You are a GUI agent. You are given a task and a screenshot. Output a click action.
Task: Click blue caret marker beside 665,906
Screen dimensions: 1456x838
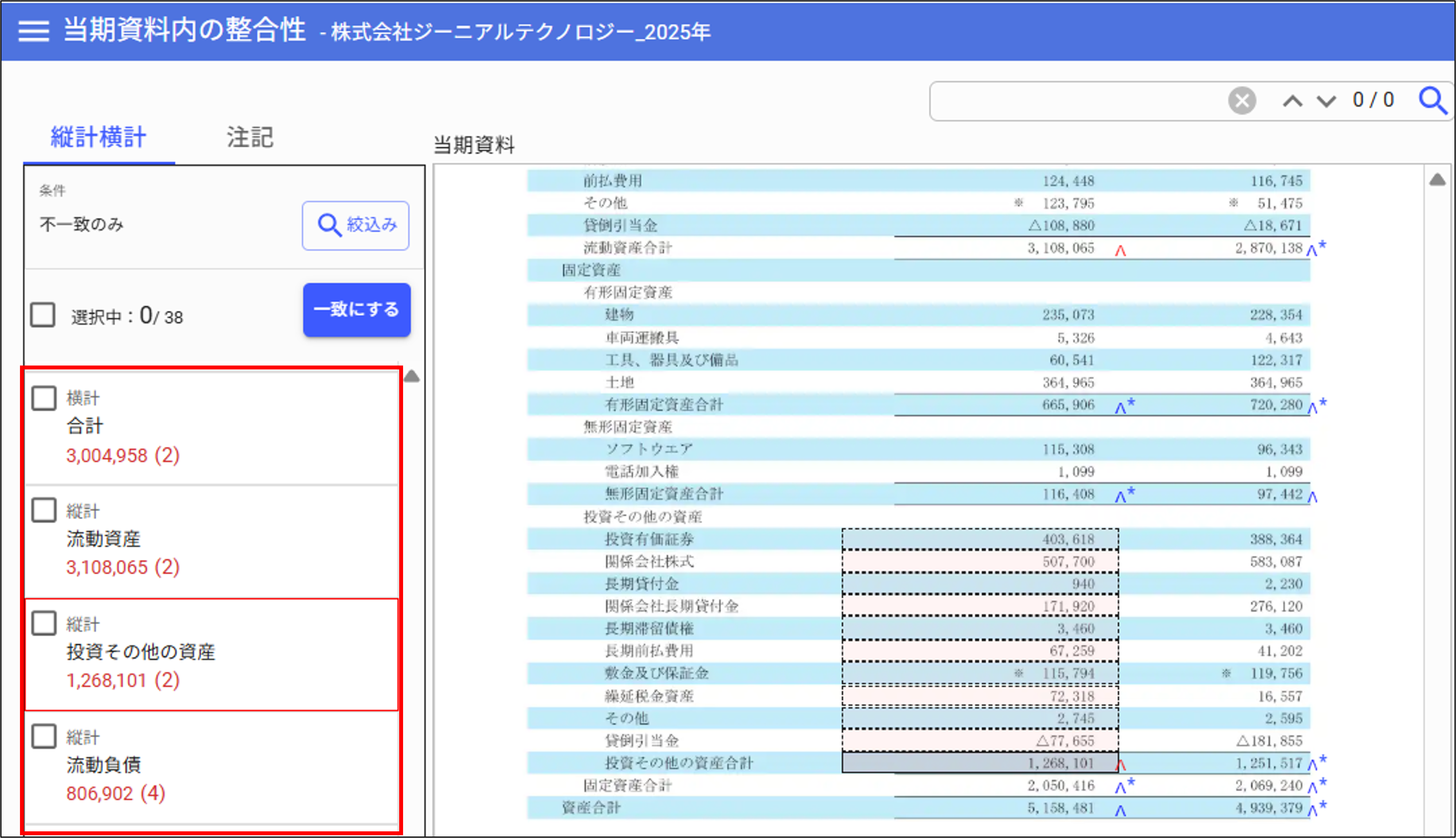pyautogui.click(x=1121, y=407)
